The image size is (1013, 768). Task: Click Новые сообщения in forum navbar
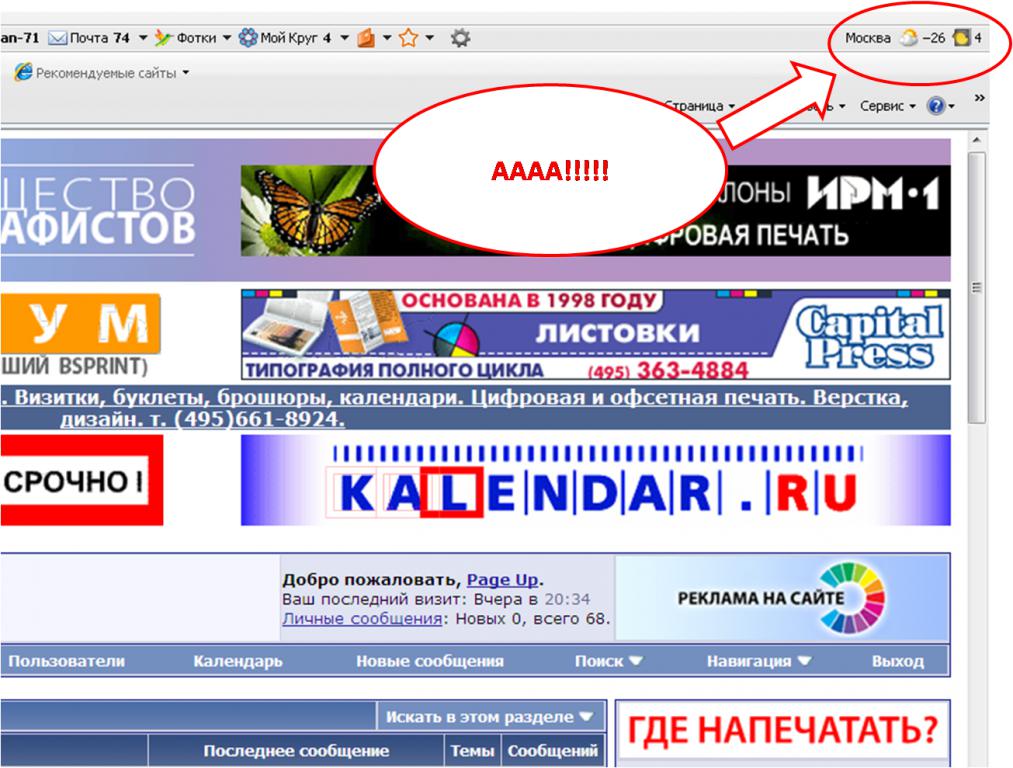click(430, 661)
